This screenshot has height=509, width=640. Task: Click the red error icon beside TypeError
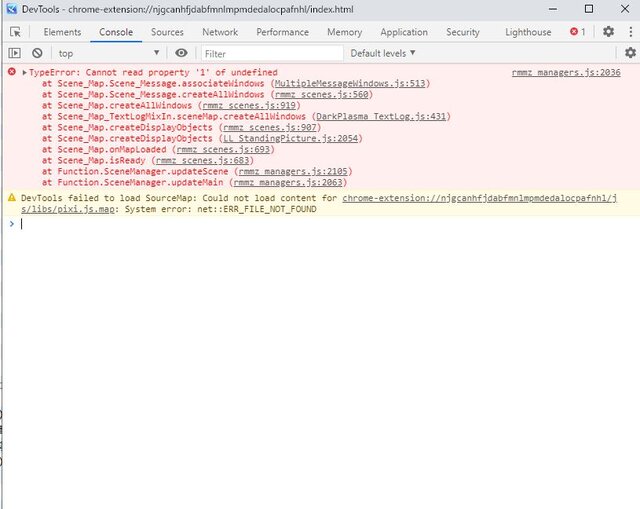pos(12,72)
